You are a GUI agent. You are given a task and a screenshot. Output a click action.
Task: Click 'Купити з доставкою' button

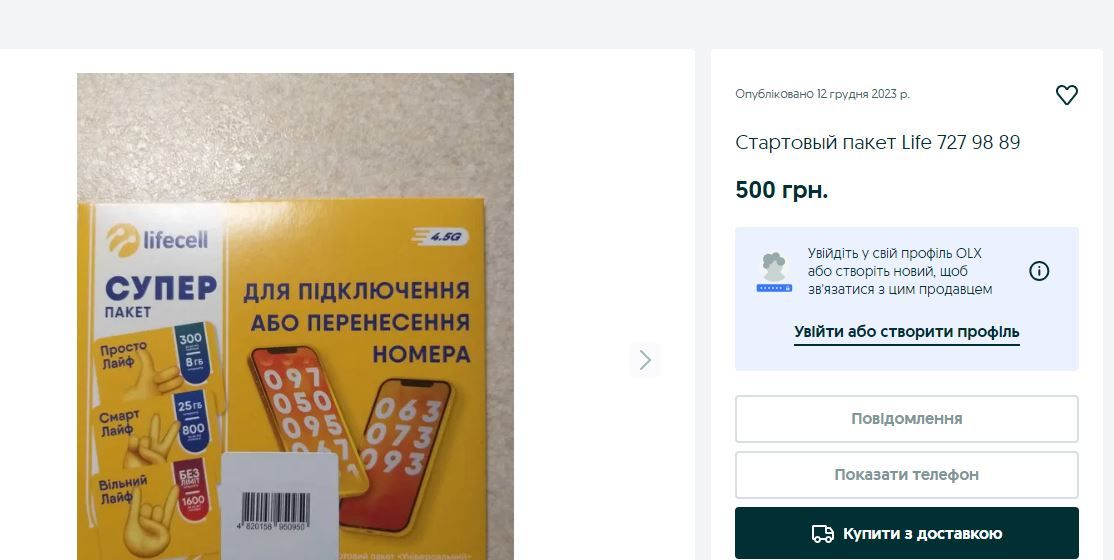[907, 533]
